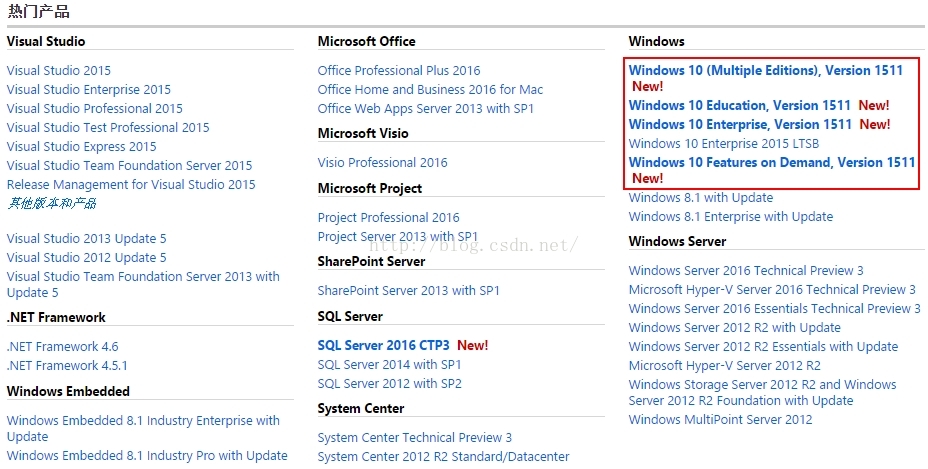This screenshot has width=928, height=469.
Task: Open Project Server 2013 with SP1
Action: pos(397,236)
